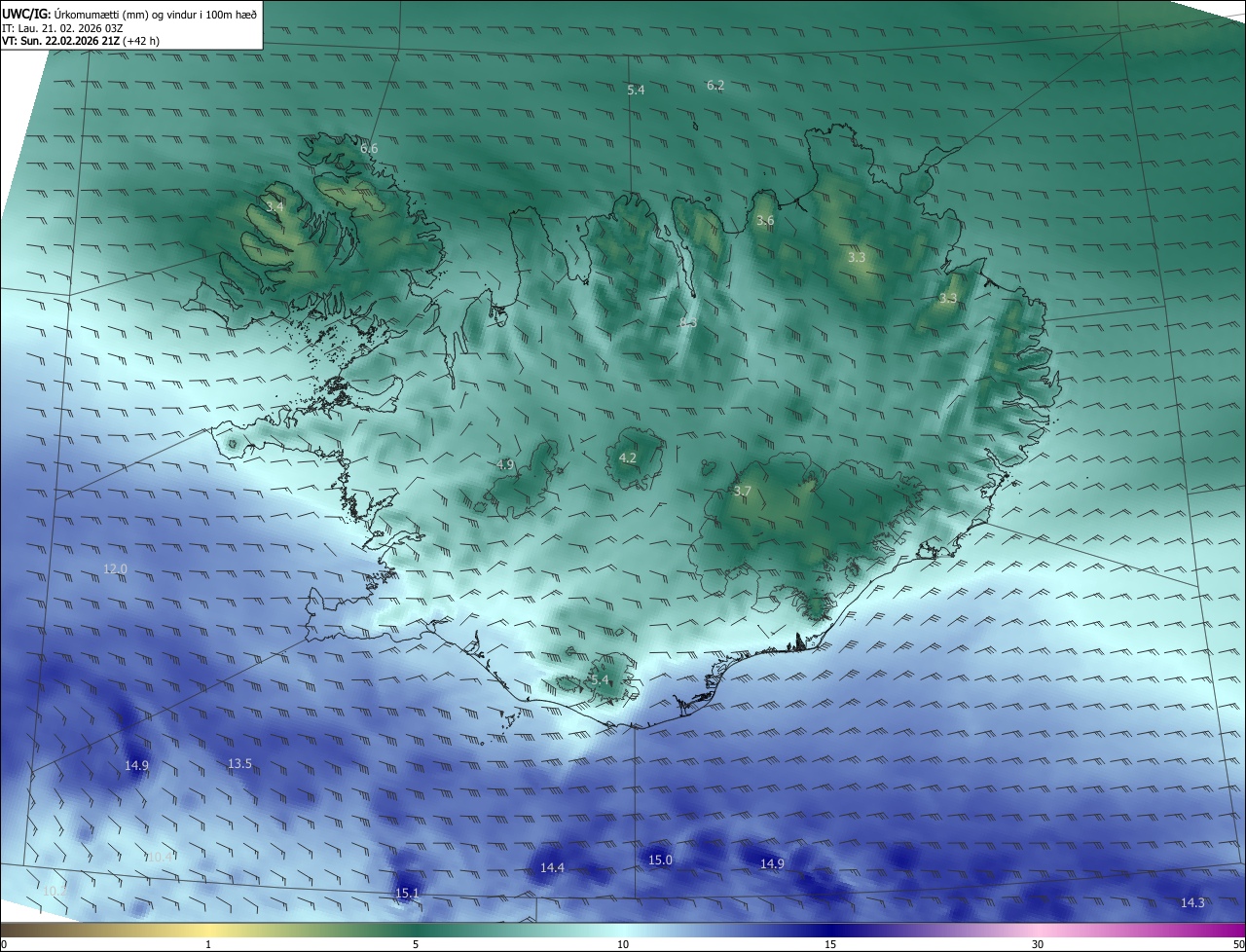Click the 5 tick on the colour scale

(x=416, y=945)
